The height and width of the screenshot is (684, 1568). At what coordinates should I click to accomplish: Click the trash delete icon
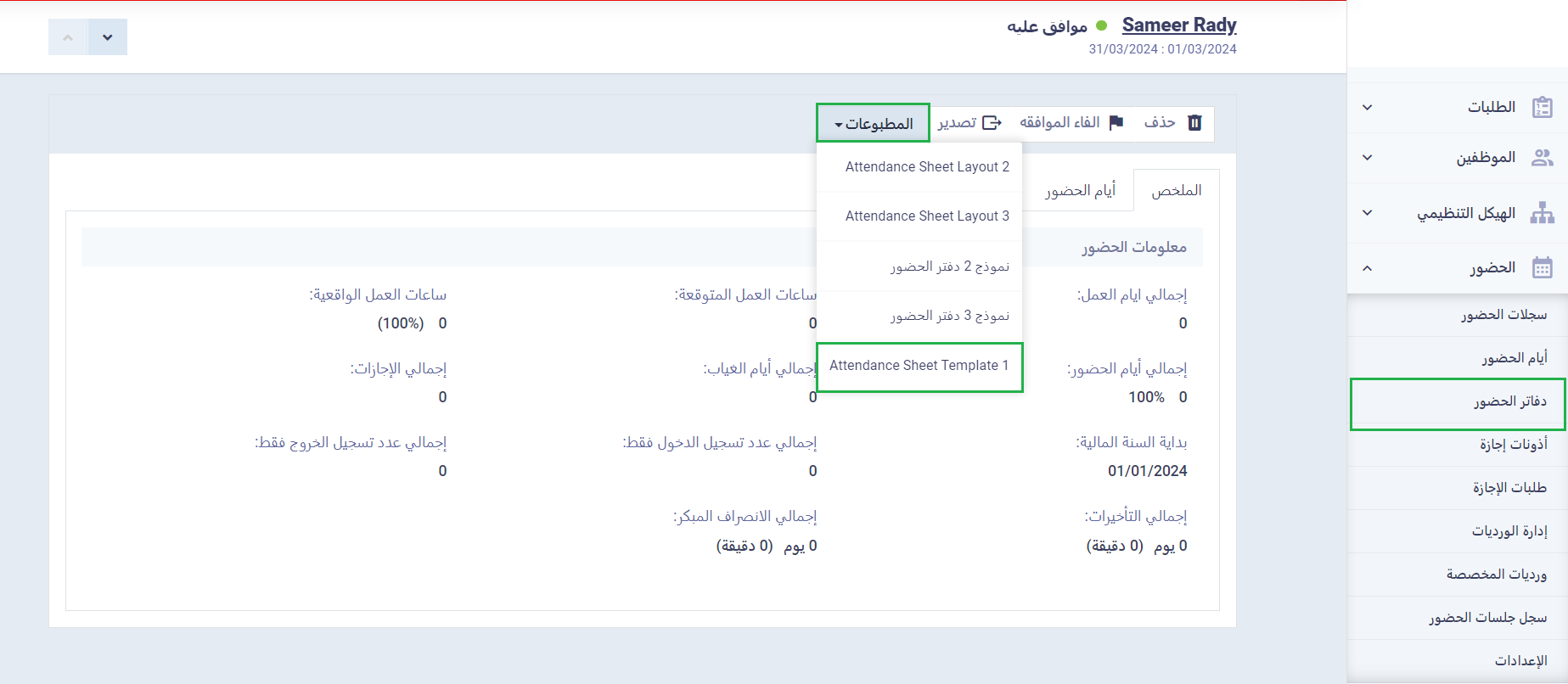click(1194, 123)
